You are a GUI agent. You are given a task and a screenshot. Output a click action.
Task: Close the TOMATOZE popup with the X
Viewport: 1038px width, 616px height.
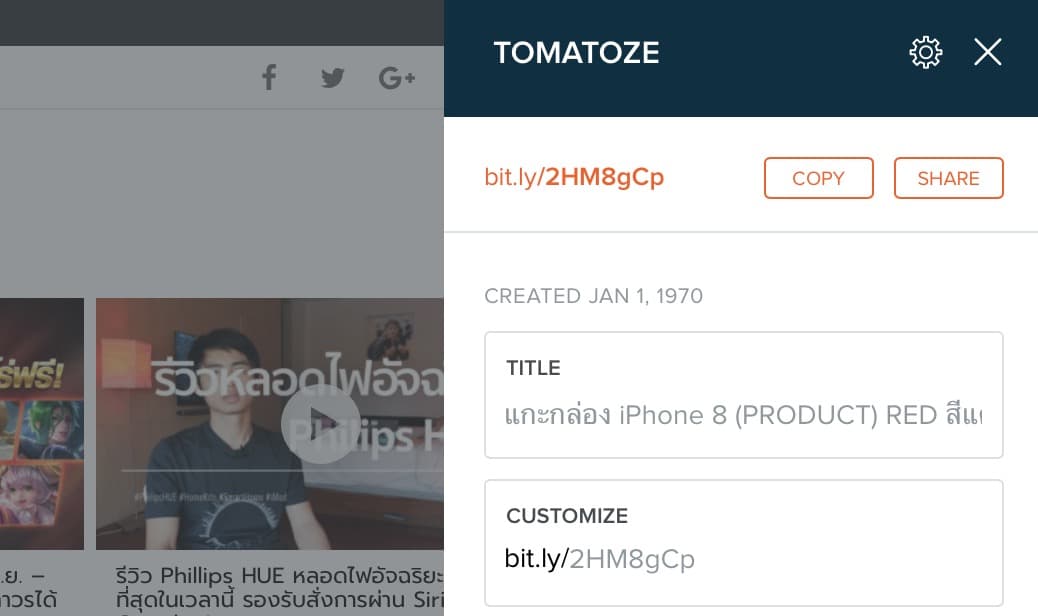[x=987, y=52]
